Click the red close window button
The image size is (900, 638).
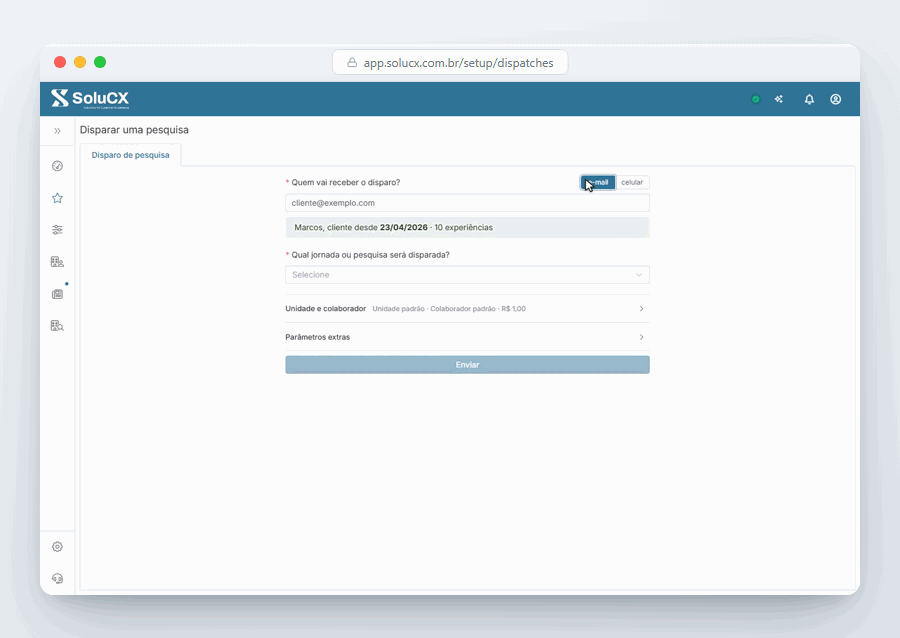(x=60, y=62)
